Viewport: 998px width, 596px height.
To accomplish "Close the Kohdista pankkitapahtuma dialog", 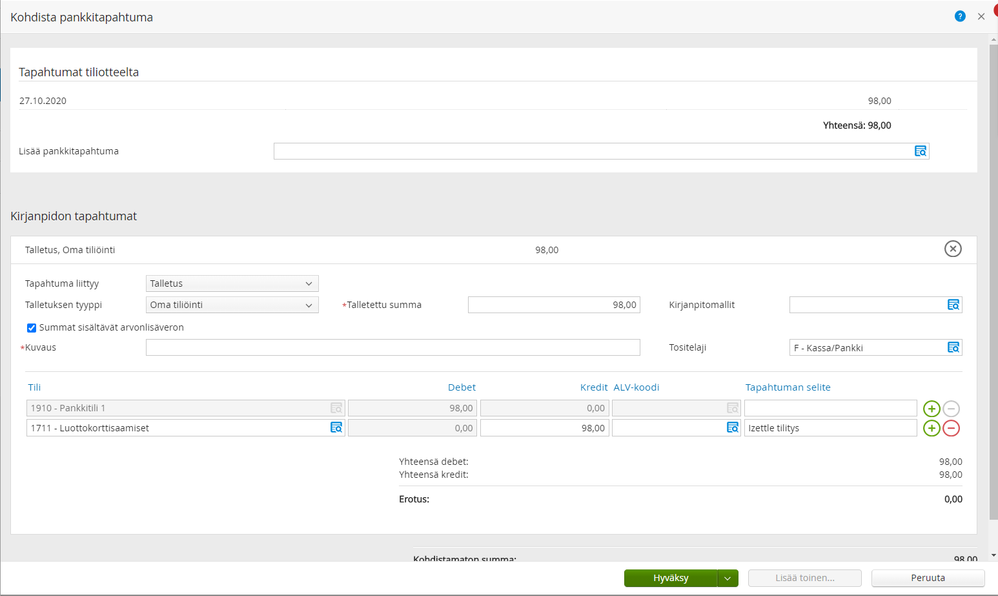I will point(981,17).
